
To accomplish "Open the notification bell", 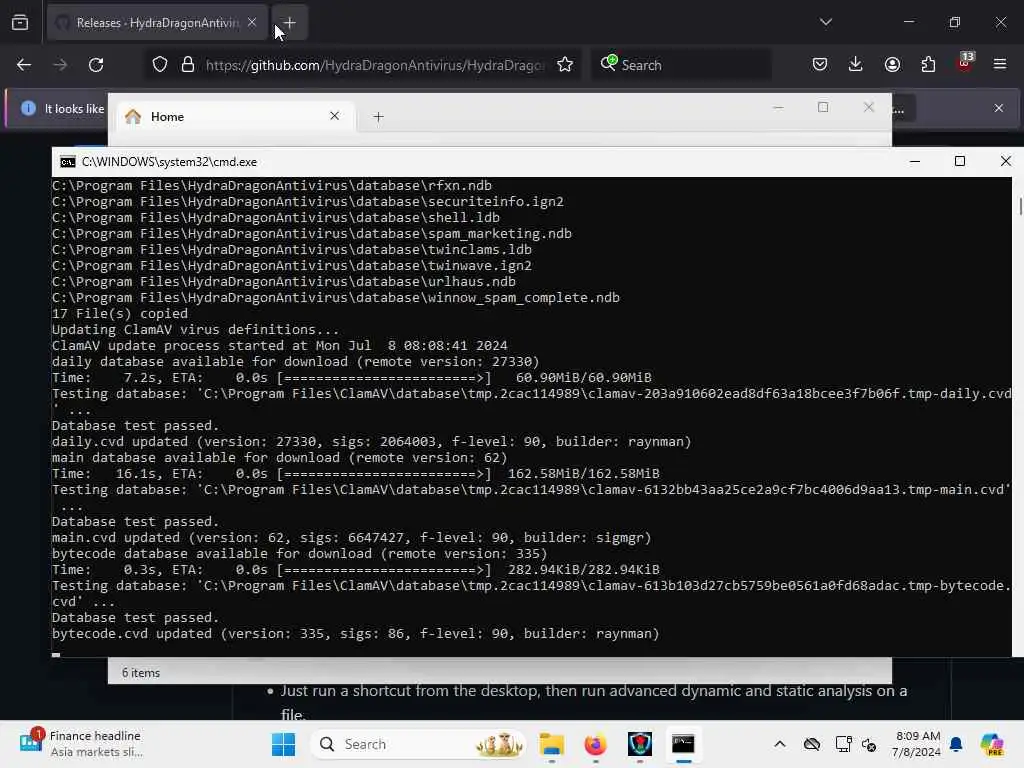I will point(956,744).
